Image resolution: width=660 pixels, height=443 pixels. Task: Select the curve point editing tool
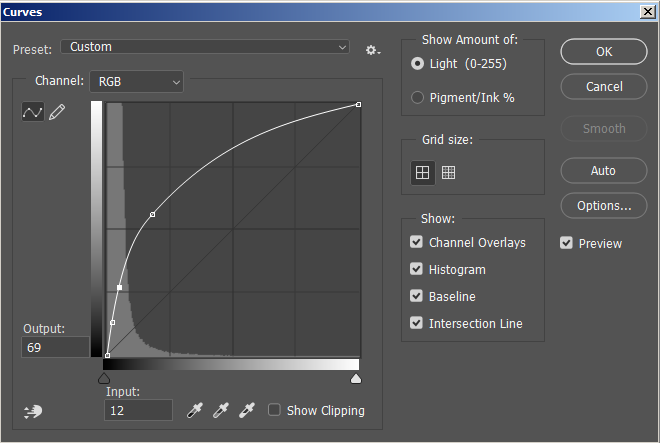click(x=32, y=113)
